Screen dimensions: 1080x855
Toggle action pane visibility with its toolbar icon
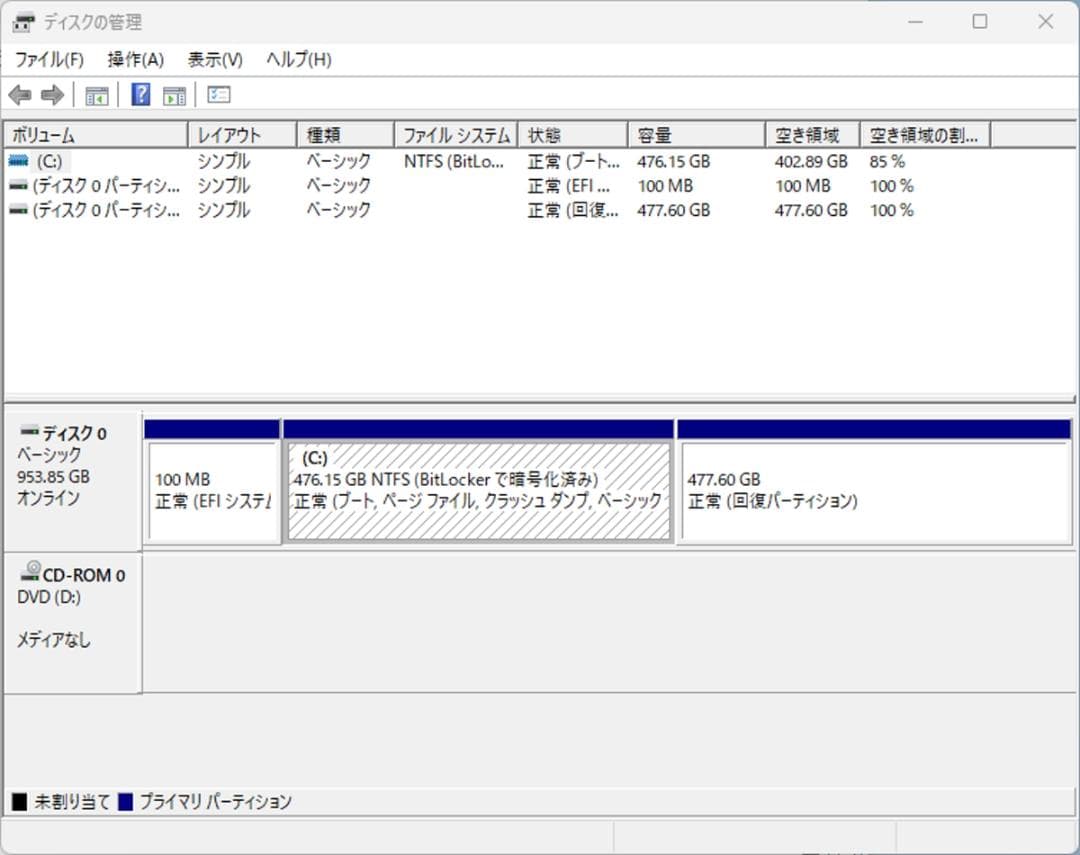pyautogui.click(x=174, y=95)
